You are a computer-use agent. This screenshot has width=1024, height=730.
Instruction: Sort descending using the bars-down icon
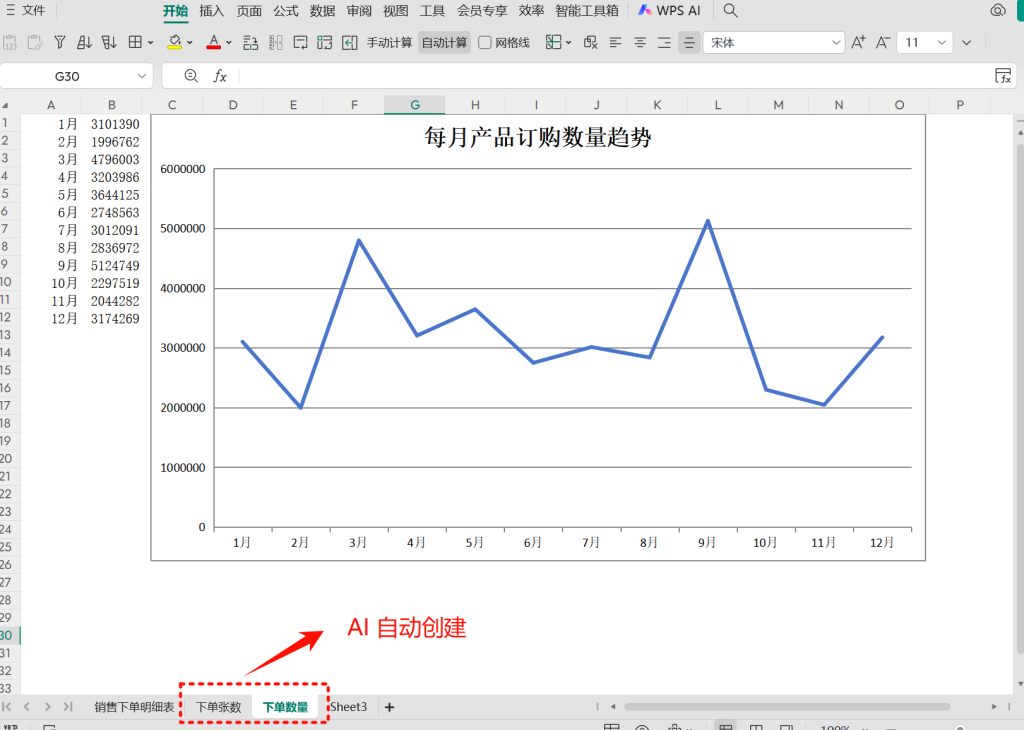pyautogui.click(x=109, y=42)
